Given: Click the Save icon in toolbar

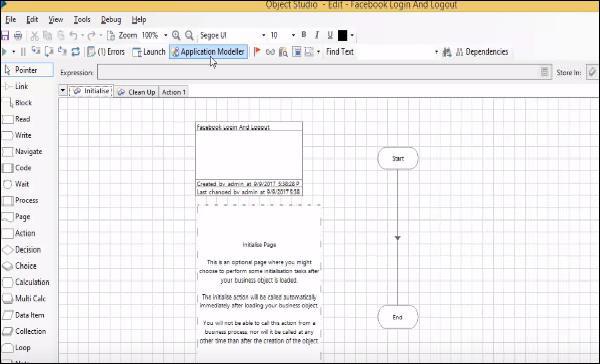Looking at the screenshot, I should point(5,36).
